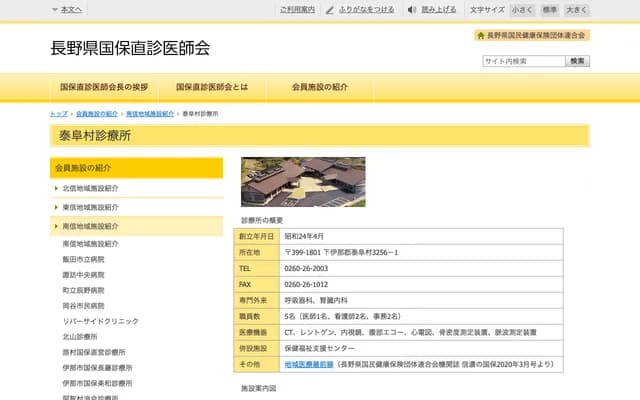Screen dimensions: 640x400
Task: Collapse 南信地域施設紹介 sidebar section
Action: click(x=57, y=227)
